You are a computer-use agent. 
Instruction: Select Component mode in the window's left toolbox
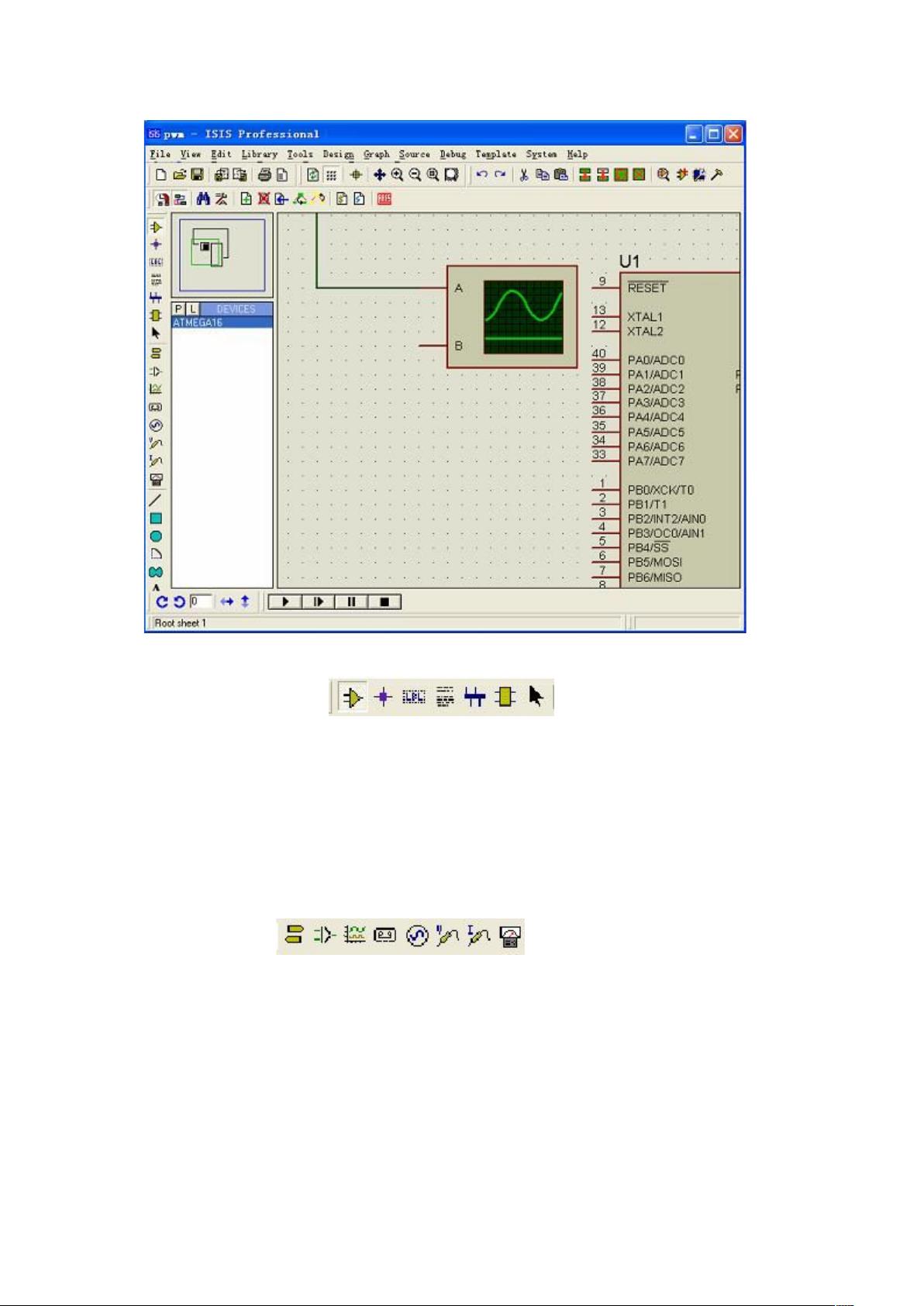pyautogui.click(x=156, y=227)
